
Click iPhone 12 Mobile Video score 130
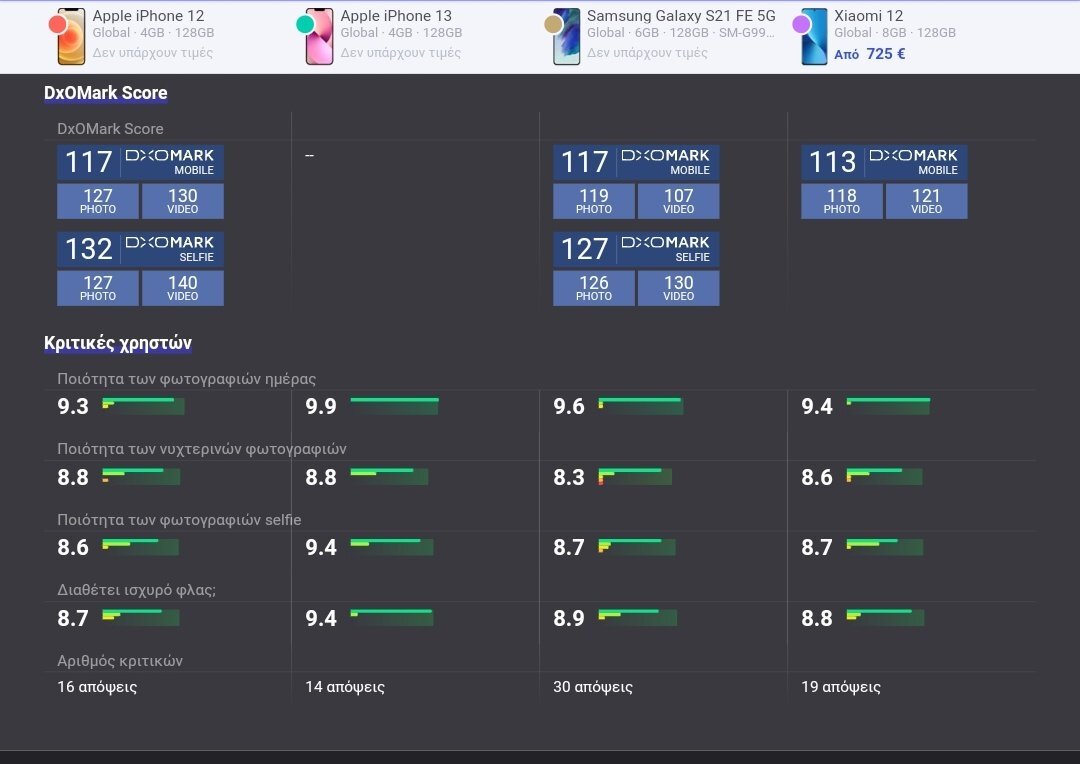click(183, 200)
